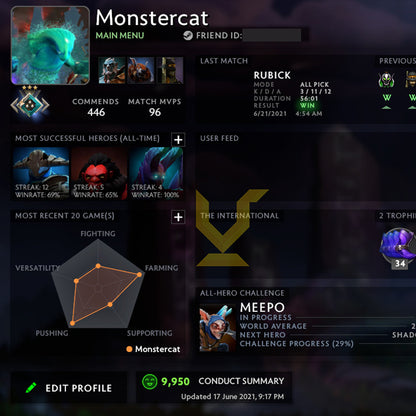Open the rank medal badge icon

30,105
